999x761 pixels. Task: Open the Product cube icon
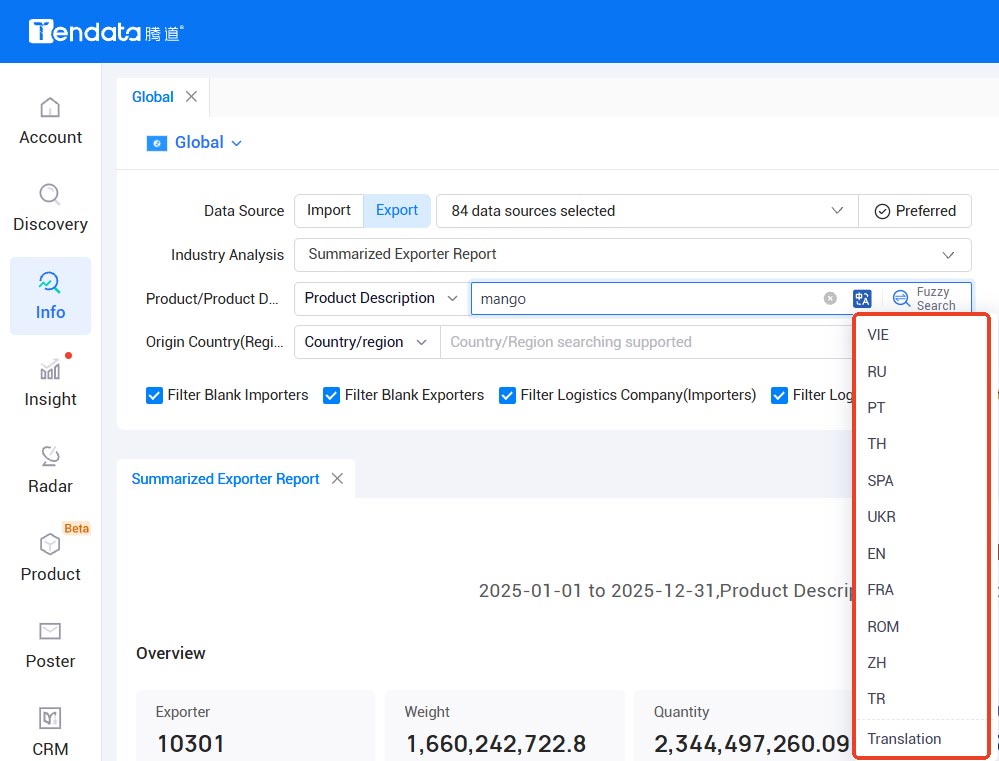[50, 544]
